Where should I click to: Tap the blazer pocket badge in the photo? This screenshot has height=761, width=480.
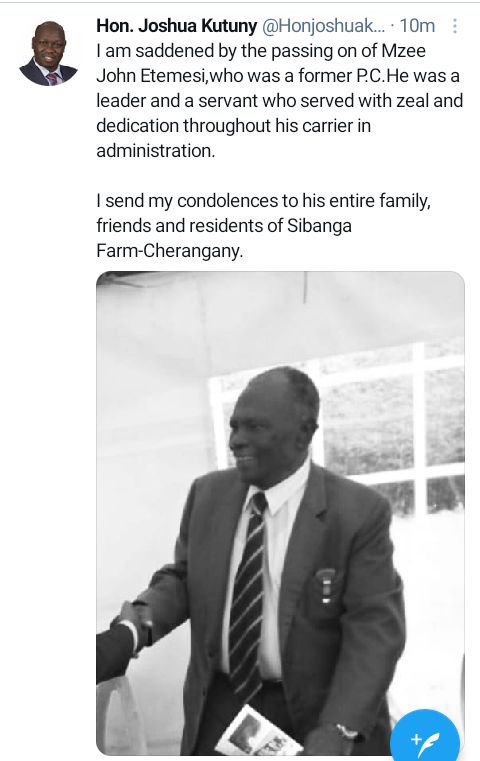tap(326, 586)
